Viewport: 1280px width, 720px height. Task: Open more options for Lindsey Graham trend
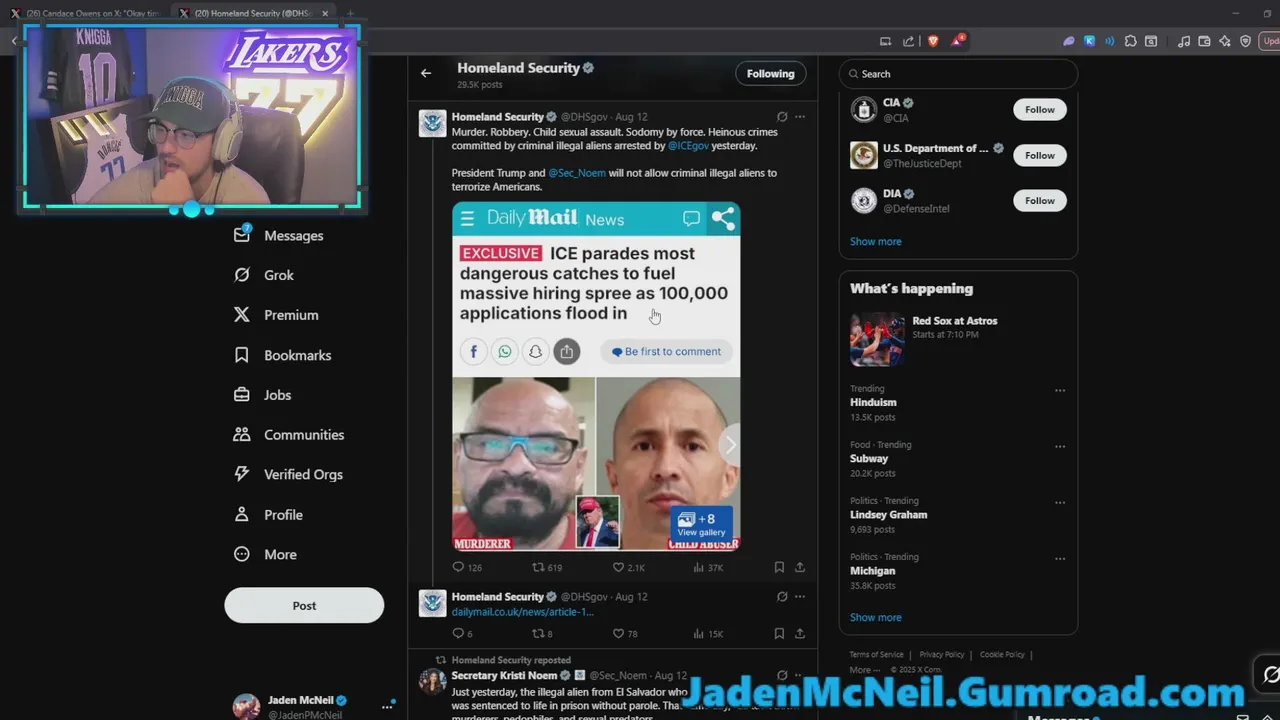[x=1060, y=502]
